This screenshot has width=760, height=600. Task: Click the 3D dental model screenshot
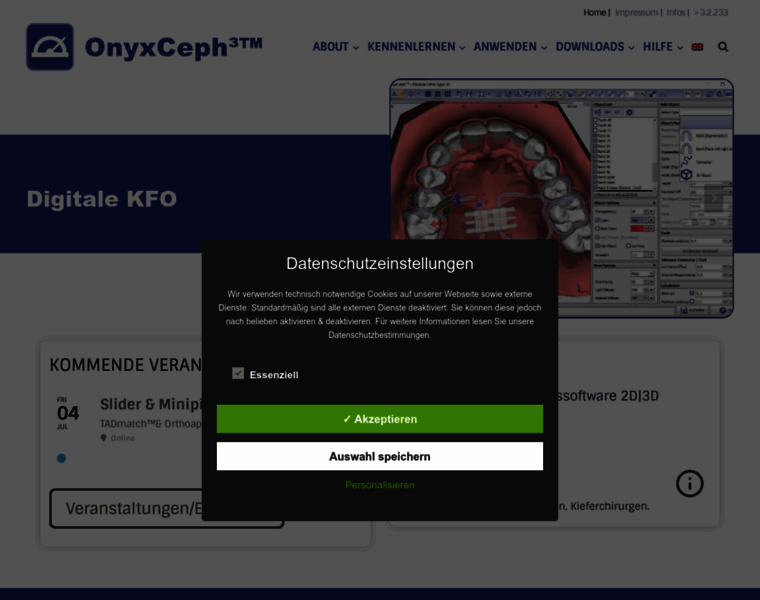coord(561,198)
